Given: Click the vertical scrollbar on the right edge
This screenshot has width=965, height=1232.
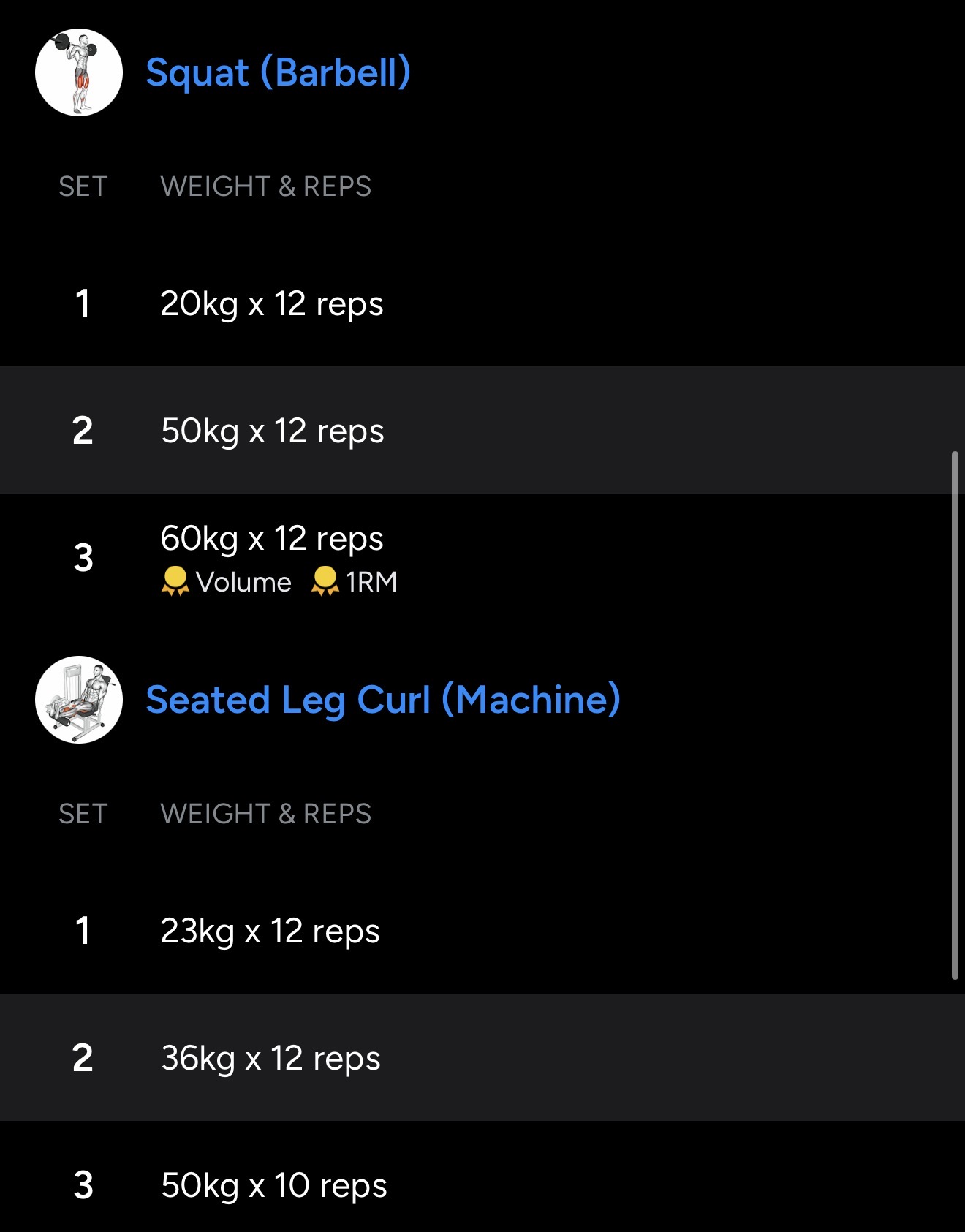Looking at the screenshot, I should pyautogui.click(x=955, y=715).
